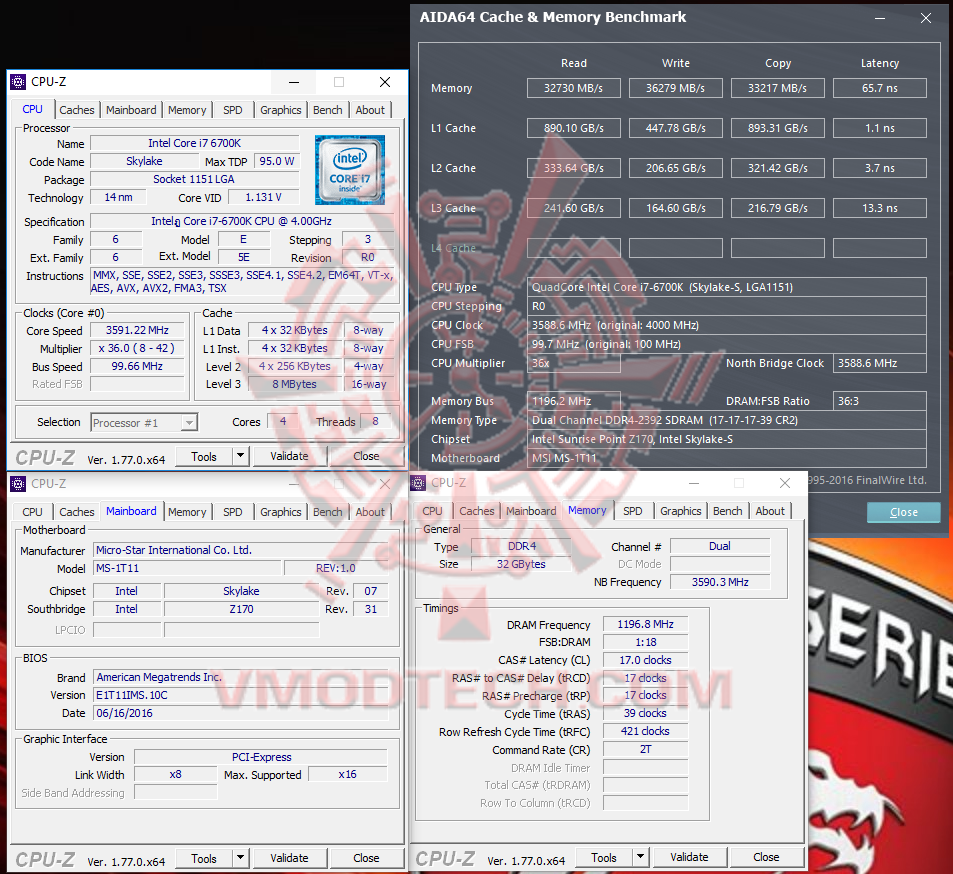953x874 pixels.
Task: Open Memory tab in top CPU-Z window
Action: tap(187, 110)
